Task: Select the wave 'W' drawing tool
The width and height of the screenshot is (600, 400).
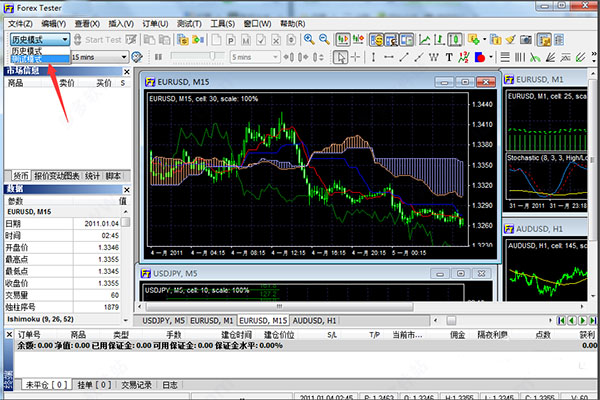Action: point(431,57)
